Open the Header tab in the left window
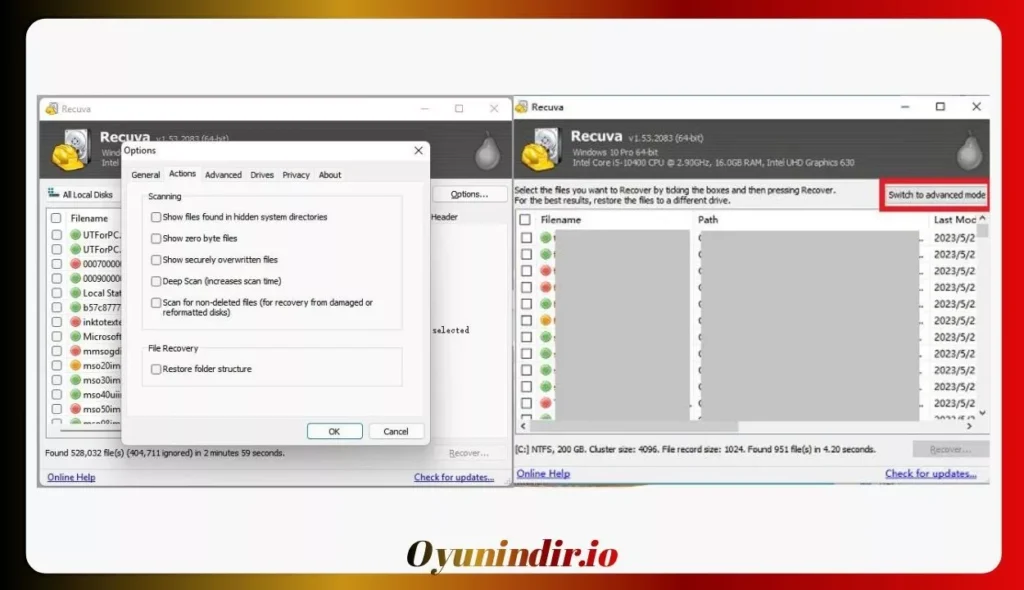The image size is (1024, 590). click(x=444, y=217)
